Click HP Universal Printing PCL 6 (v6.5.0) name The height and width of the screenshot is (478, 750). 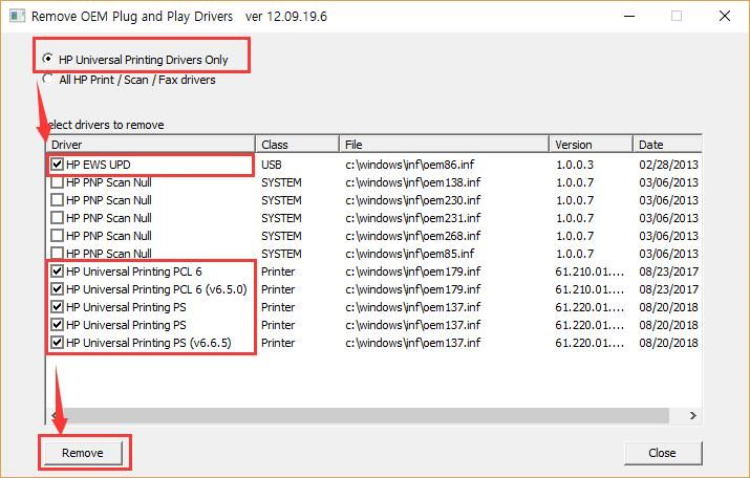[x=156, y=289]
